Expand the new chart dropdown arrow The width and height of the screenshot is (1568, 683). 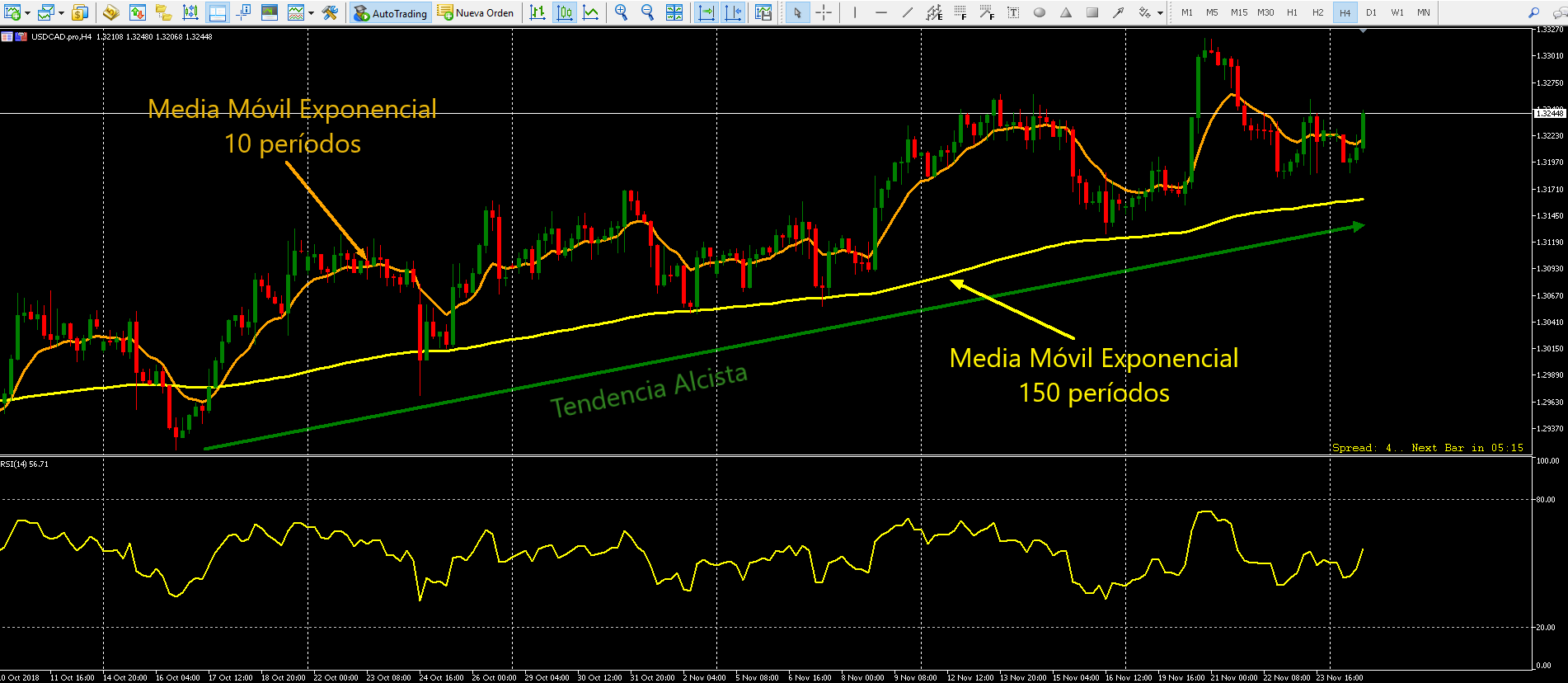[x=28, y=13]
